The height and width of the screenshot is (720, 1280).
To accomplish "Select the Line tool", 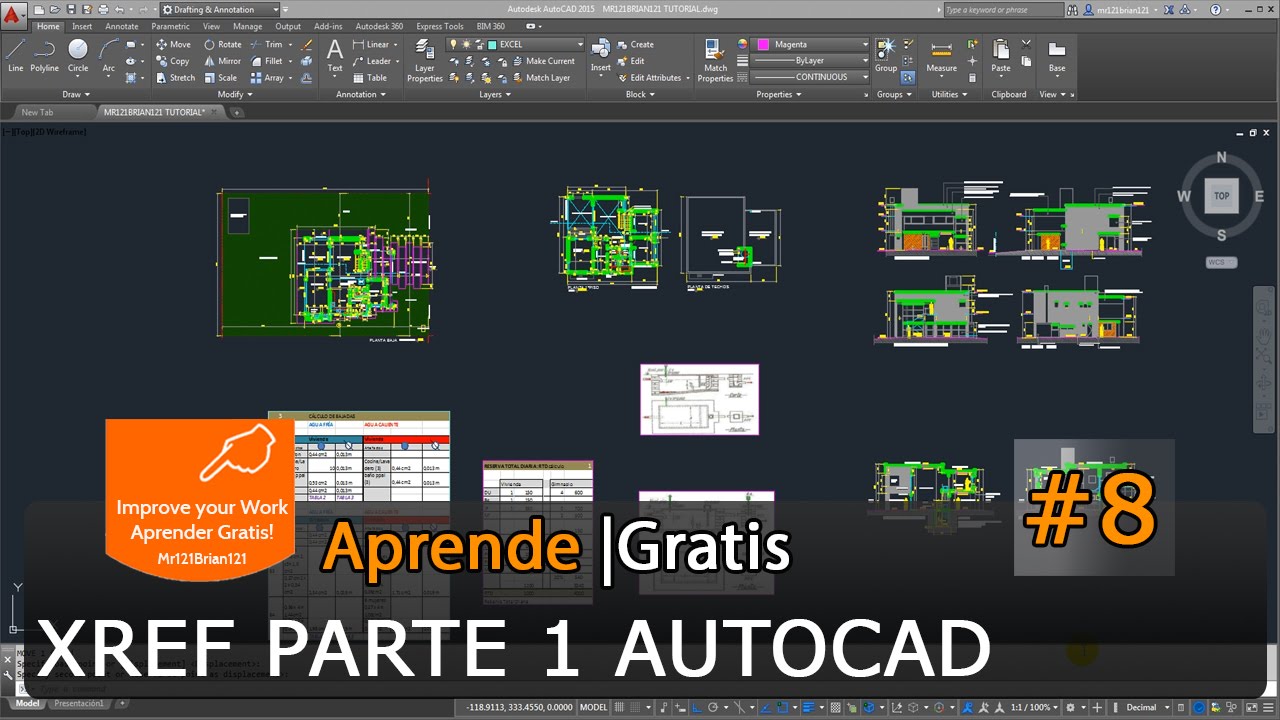I will click(x=15, y=55).
